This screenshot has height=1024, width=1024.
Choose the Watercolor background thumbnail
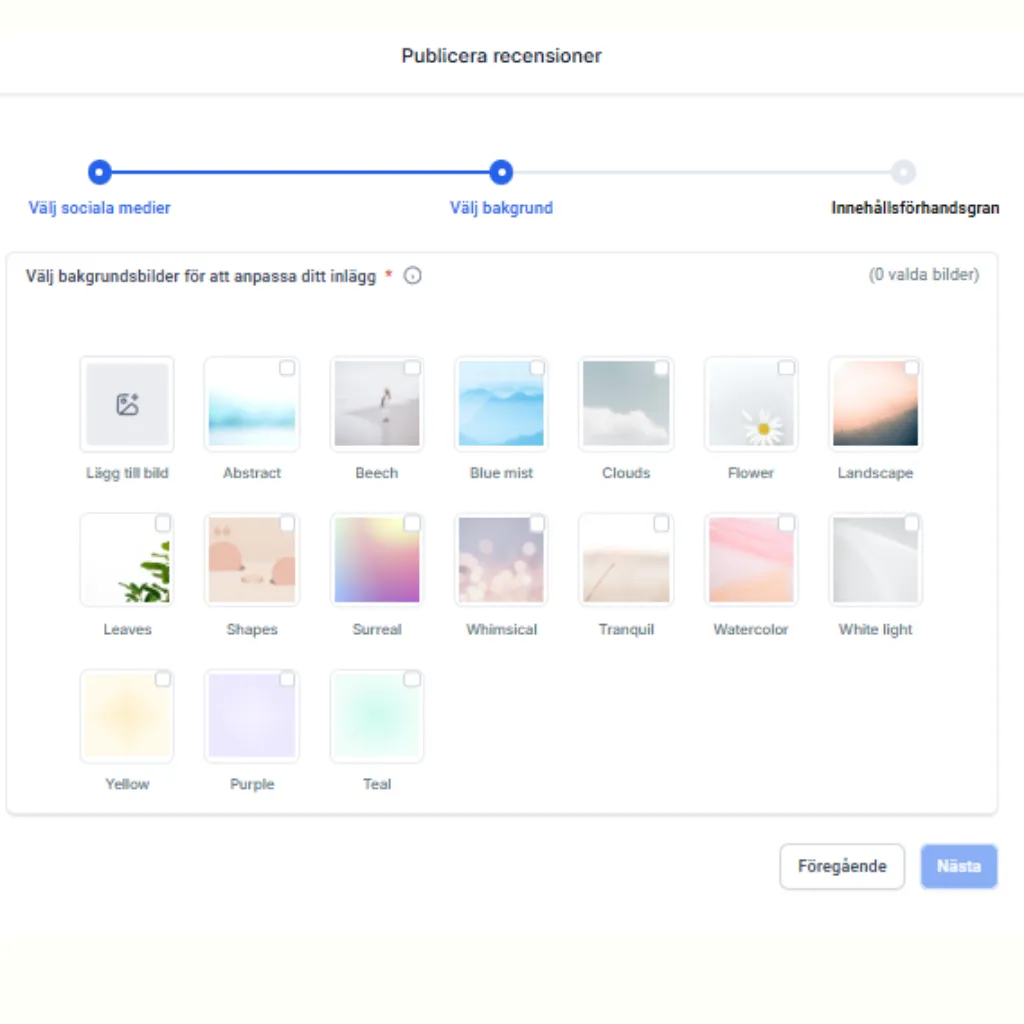(x=751, y=560)
